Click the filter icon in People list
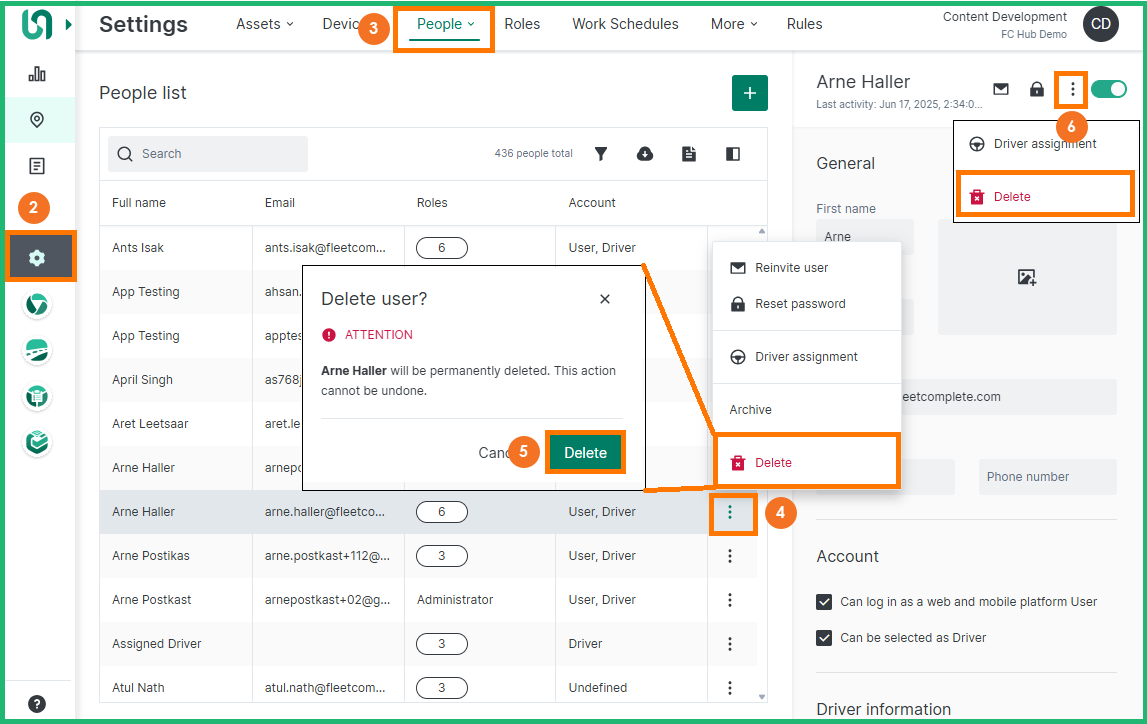Image resolution: width=1147 pixels, height=724 pixels. click(601, 154)
